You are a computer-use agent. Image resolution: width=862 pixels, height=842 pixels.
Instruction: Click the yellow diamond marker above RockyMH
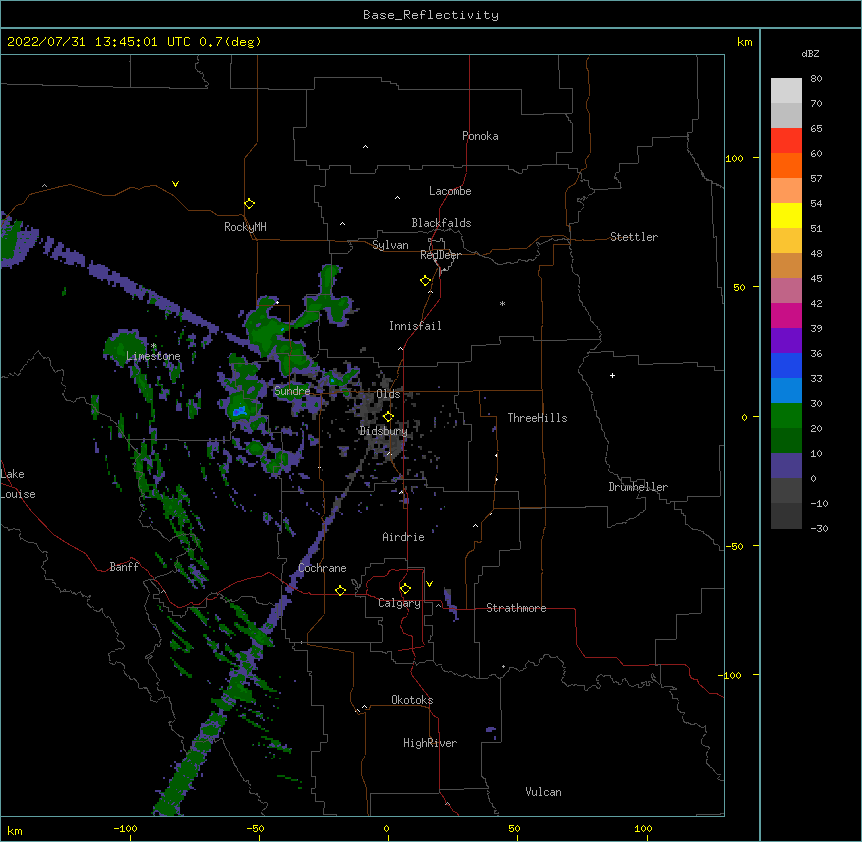249,204
